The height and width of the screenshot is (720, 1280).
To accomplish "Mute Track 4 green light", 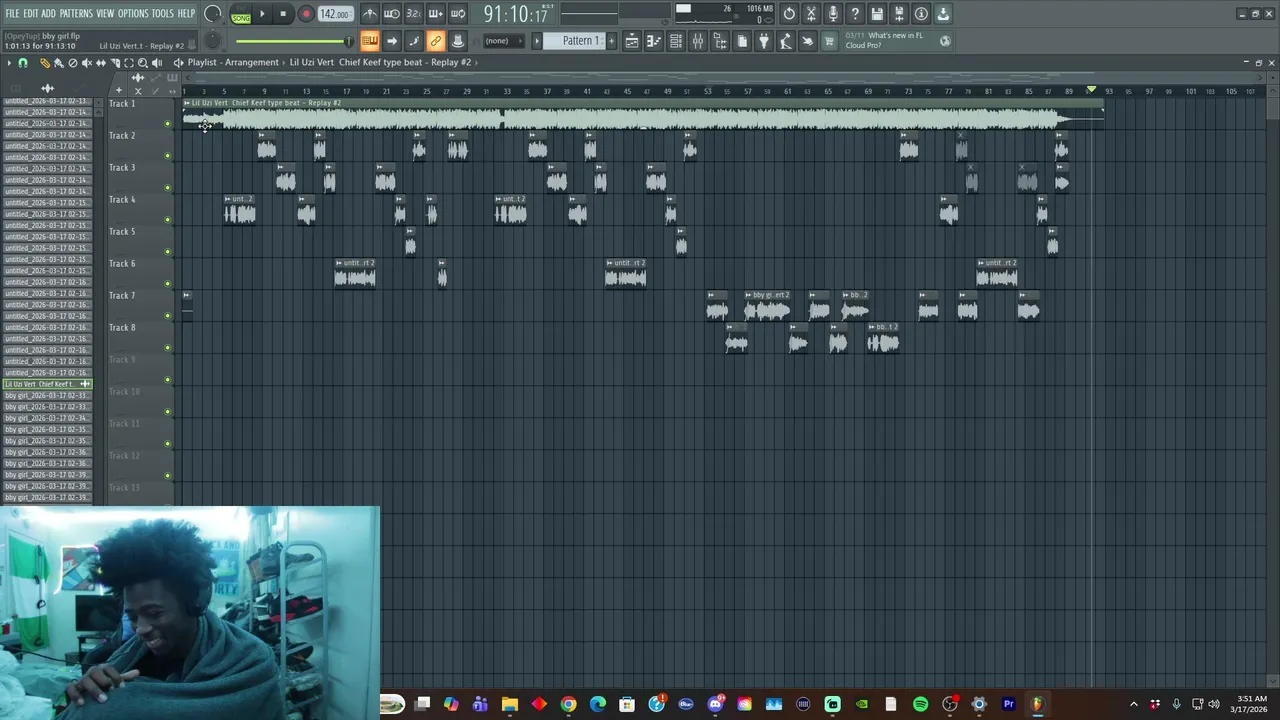I will click(167, 220).
